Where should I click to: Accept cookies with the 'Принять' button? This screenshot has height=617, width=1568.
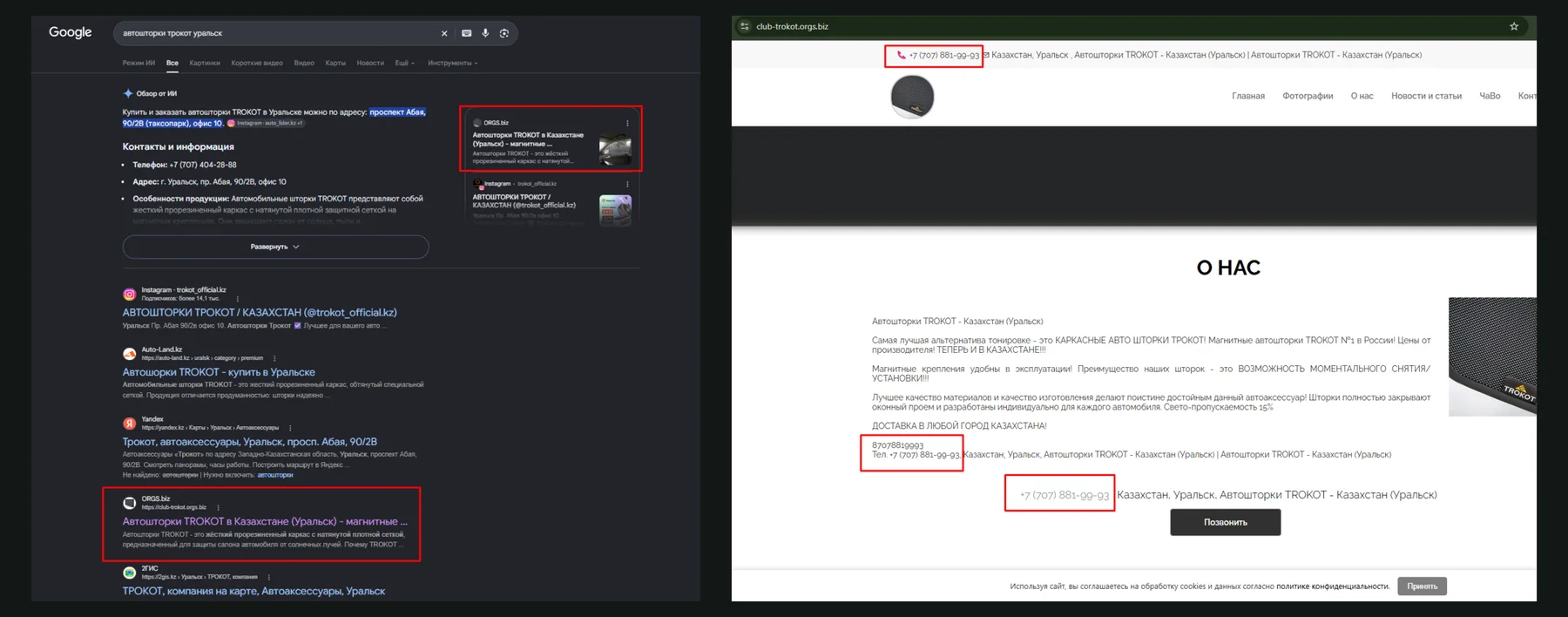(x=1422, y=586)
